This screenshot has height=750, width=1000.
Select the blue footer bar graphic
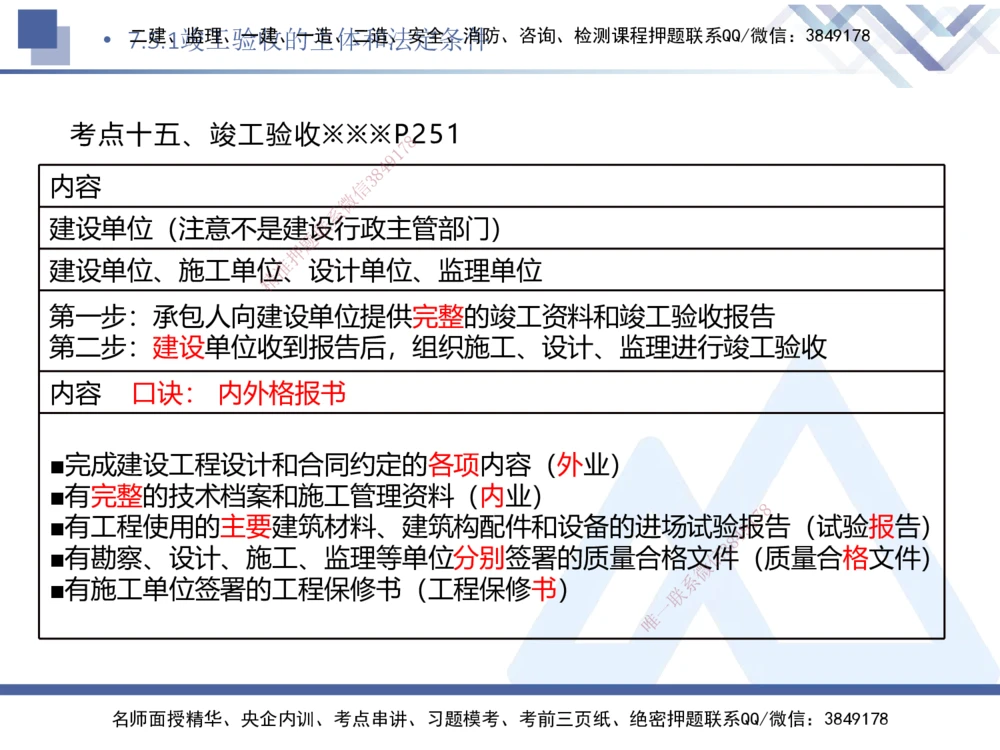click(500, 693)
